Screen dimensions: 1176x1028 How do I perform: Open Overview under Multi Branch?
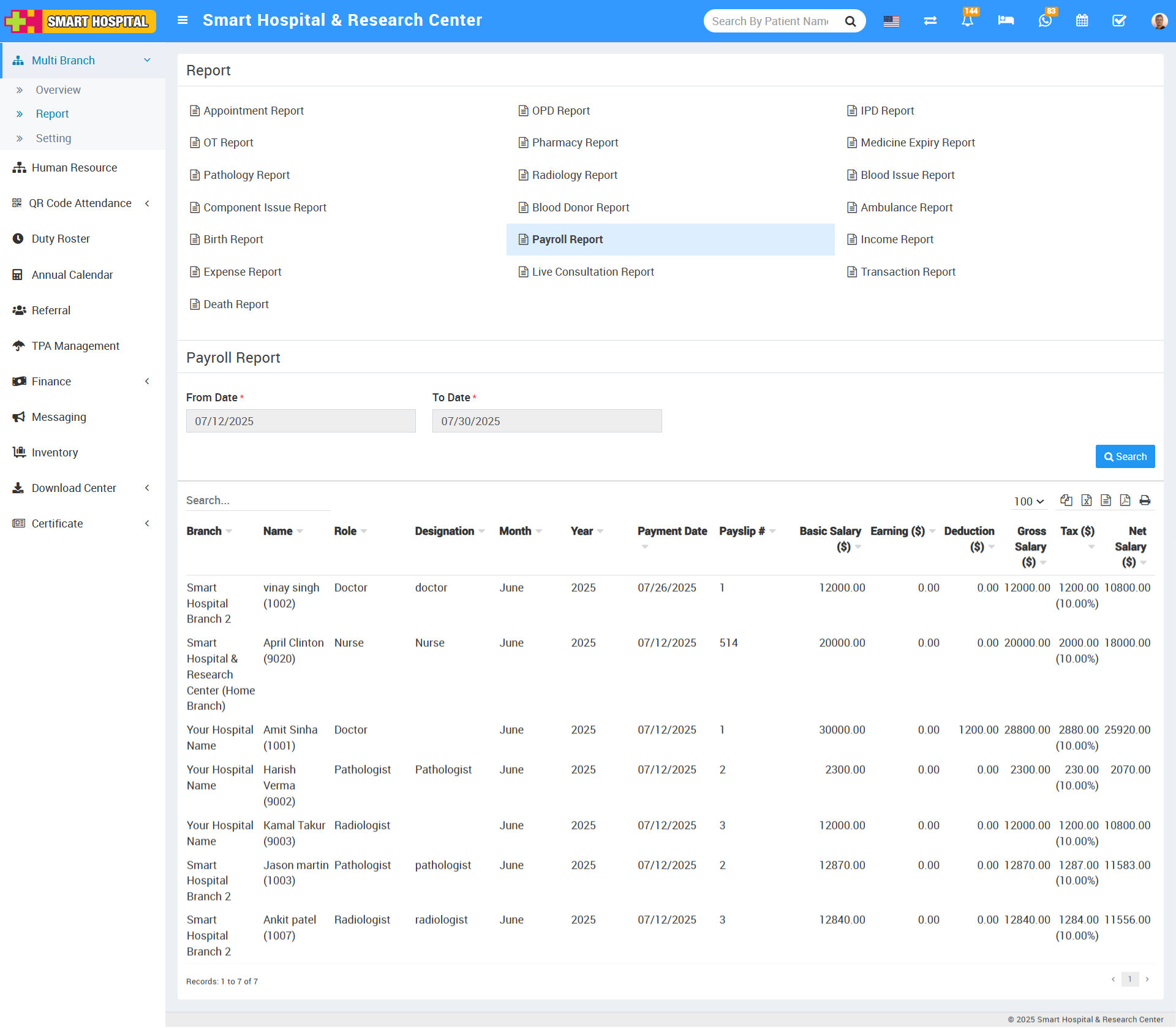(58, 90)
